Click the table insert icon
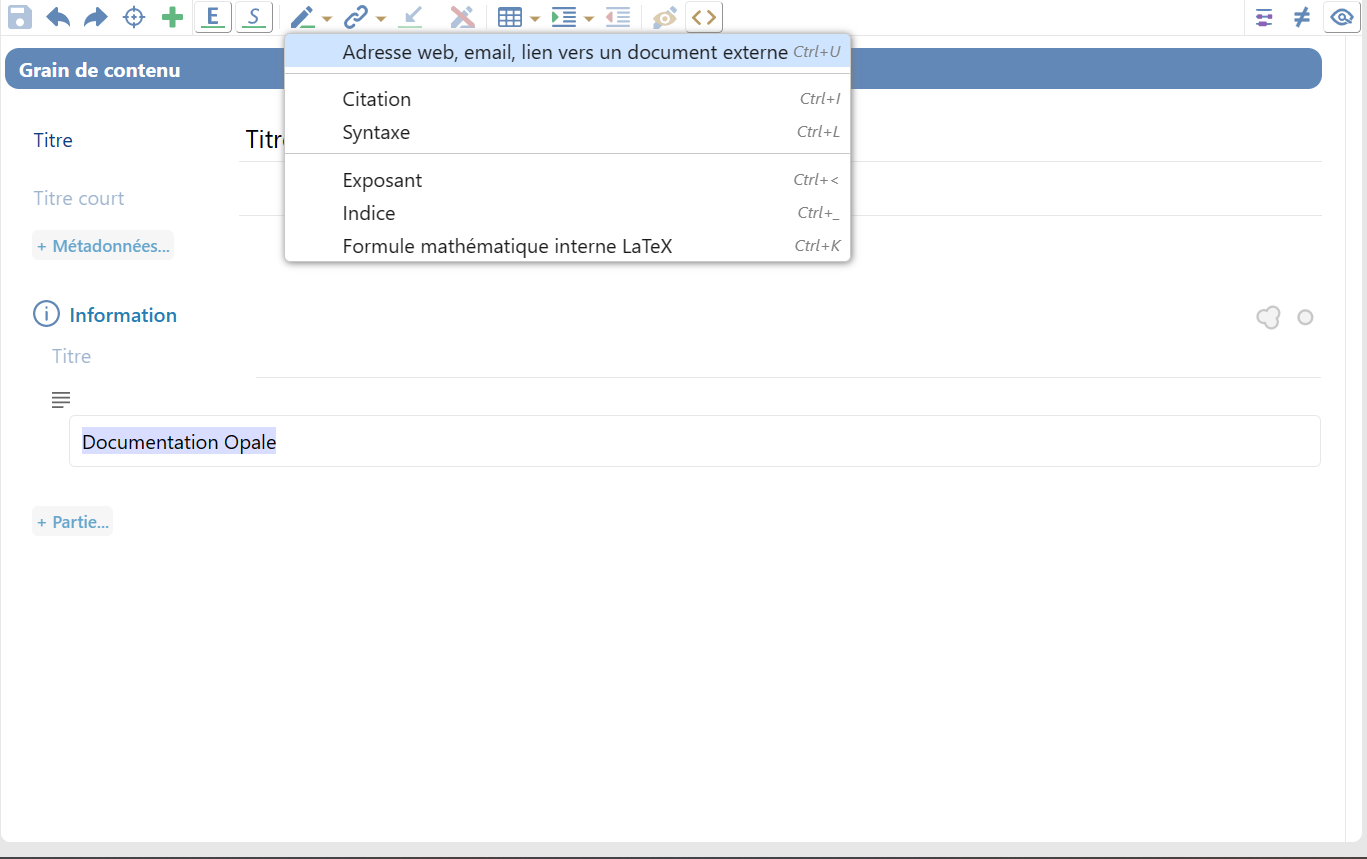1367x859 pixels. [x=510, y=17]
